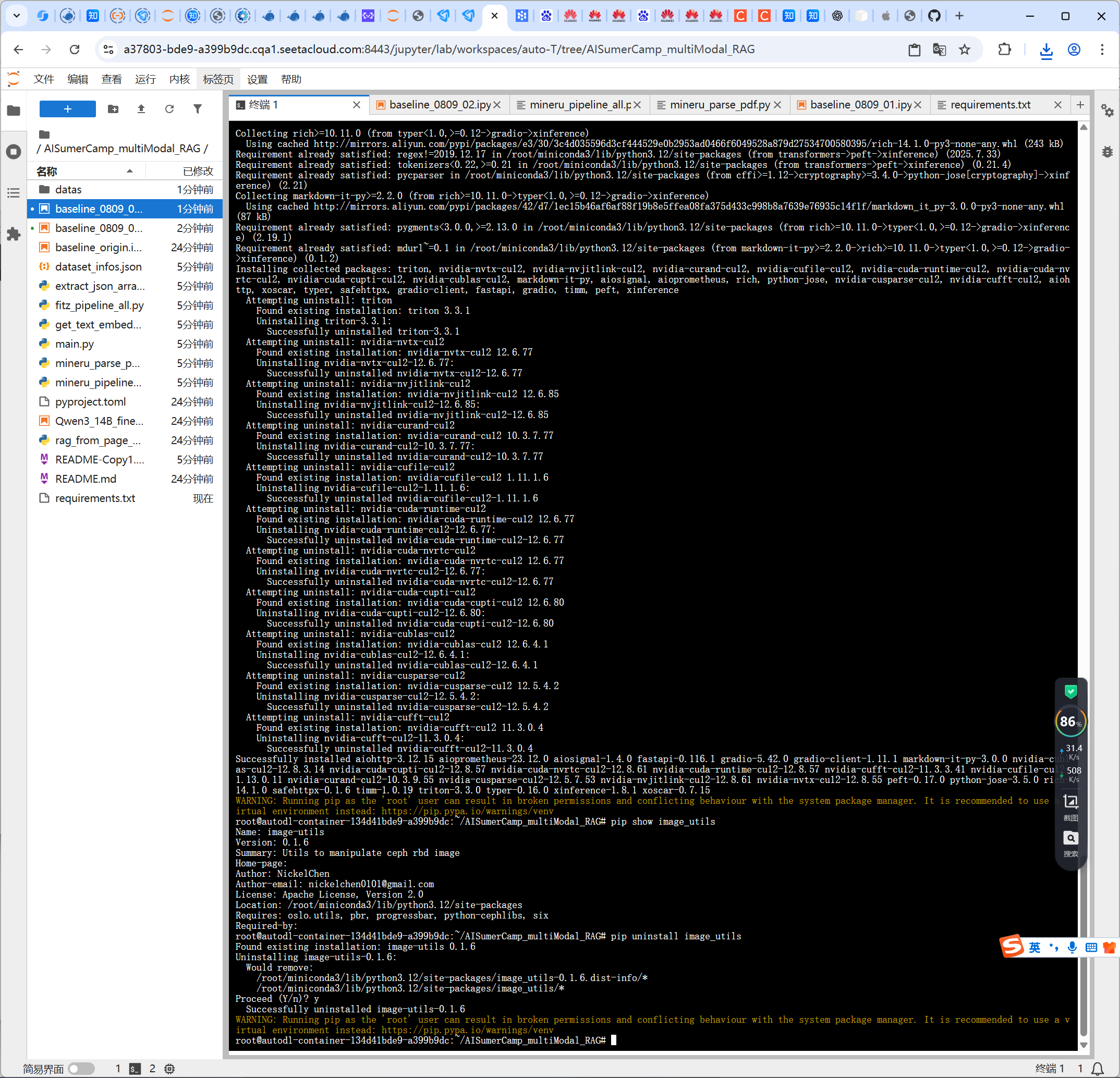Click the browser address bar URL
This screenshot has height=1078, width=1120.
(x=439, y=50)
